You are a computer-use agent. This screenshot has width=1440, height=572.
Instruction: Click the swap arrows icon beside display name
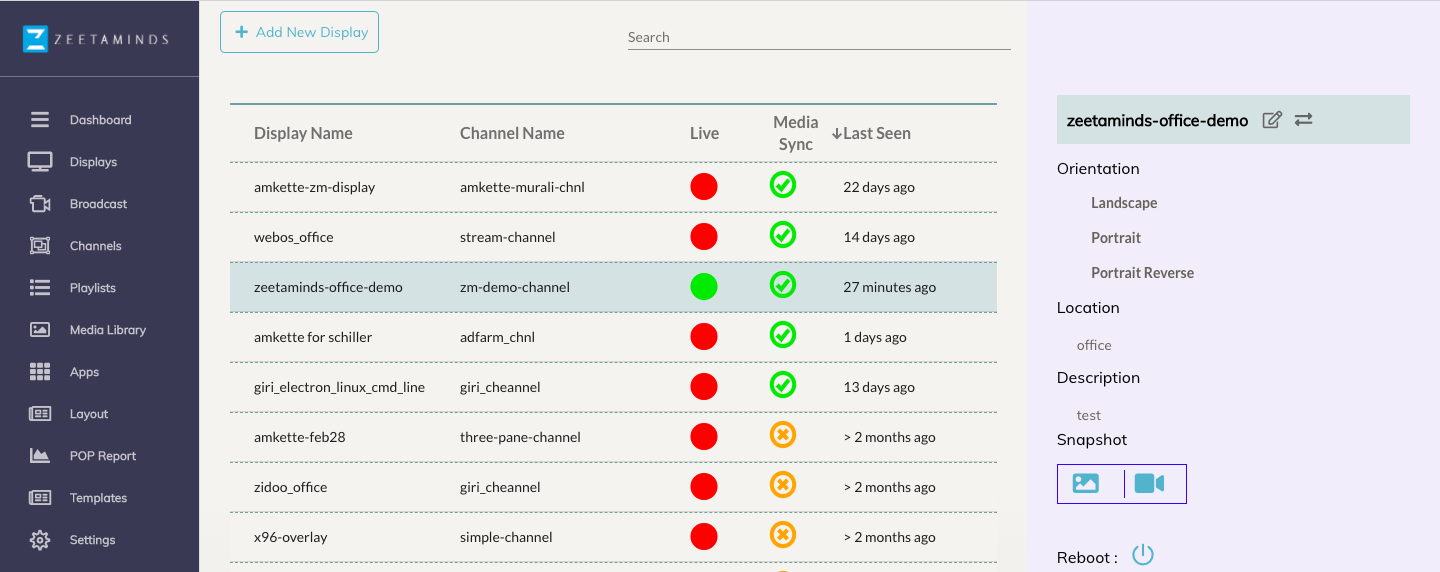pos(1303,120)
